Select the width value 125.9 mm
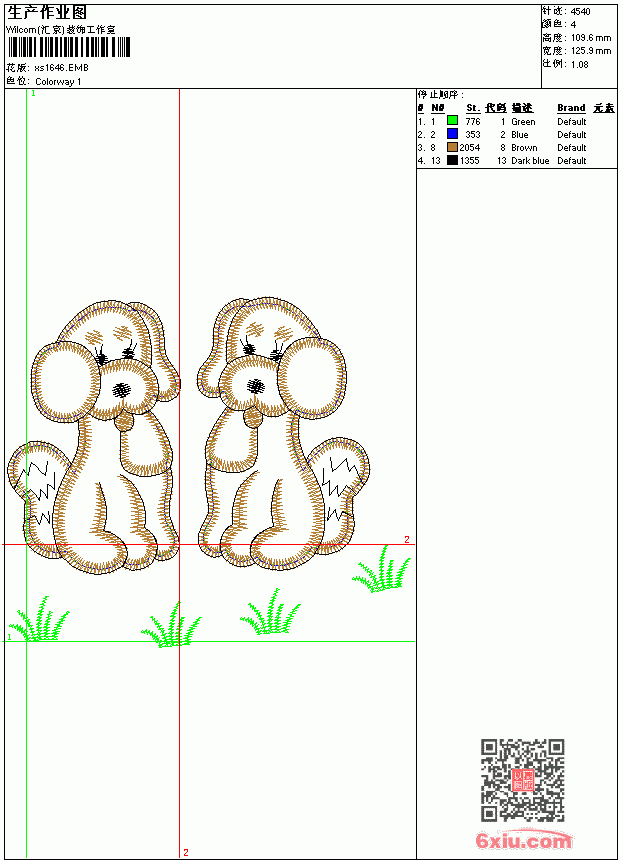This screenshot has height=860, width=620. click(x=591, y=51)
